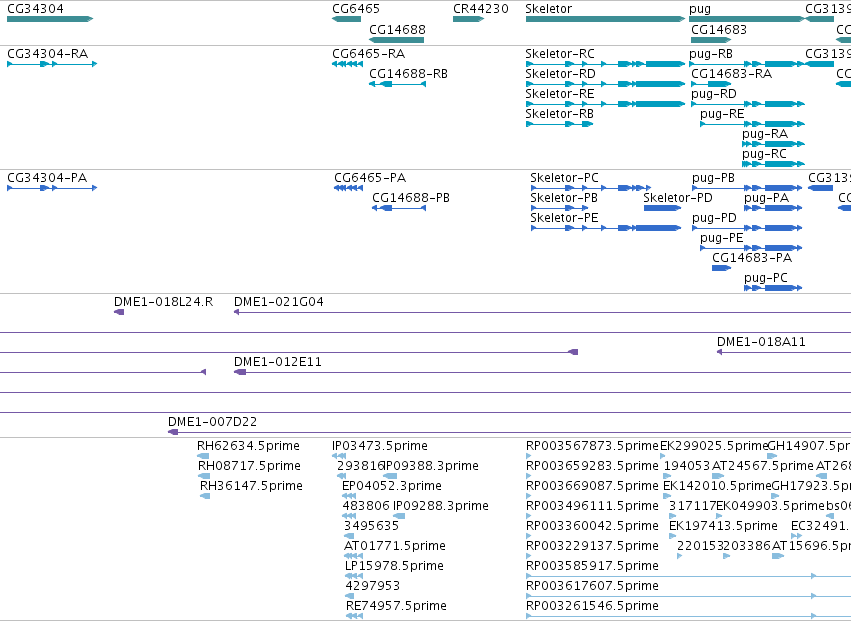
Task: Select the EK197413.5prime EST label
Action: coord(723,526)
